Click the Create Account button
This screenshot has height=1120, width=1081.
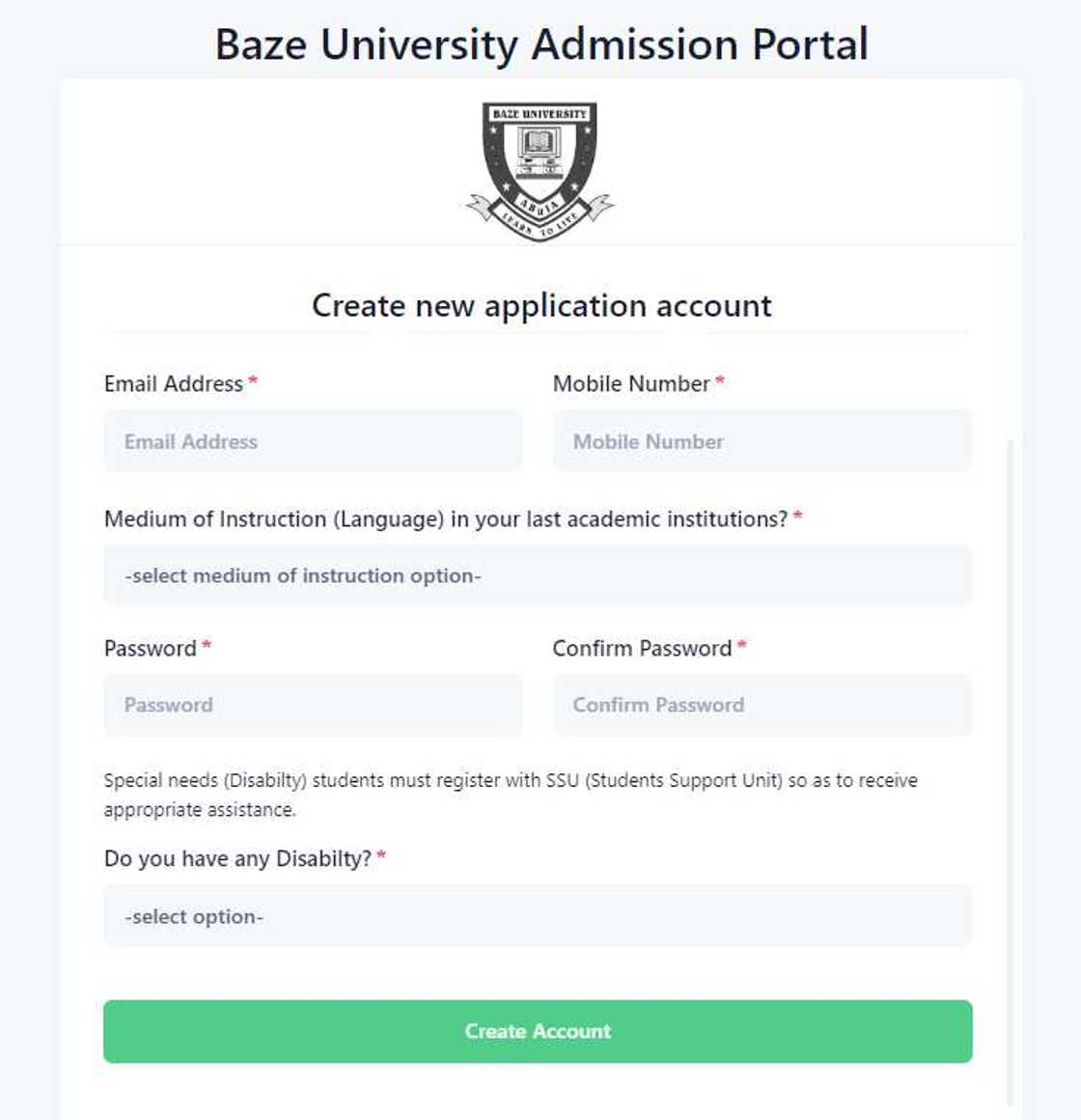538,1031
